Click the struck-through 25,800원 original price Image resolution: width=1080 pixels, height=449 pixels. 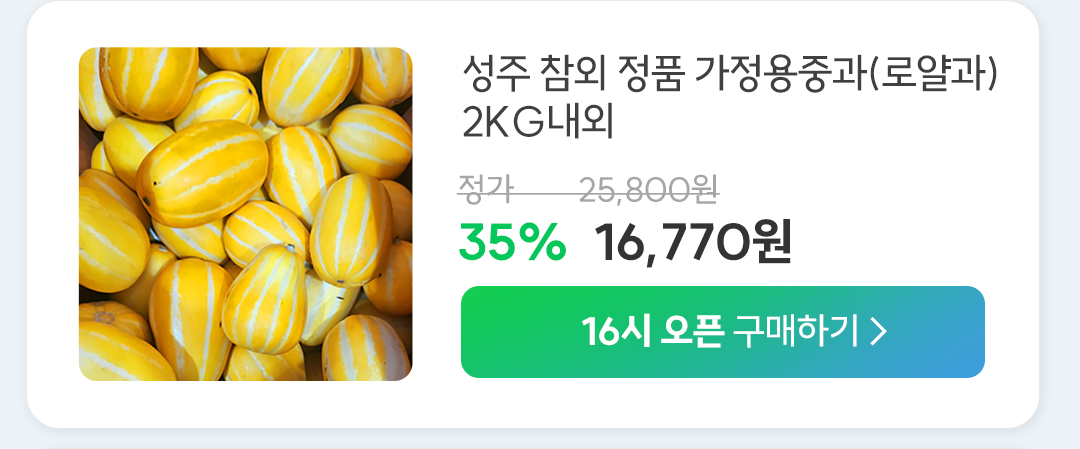coord(650,191)
